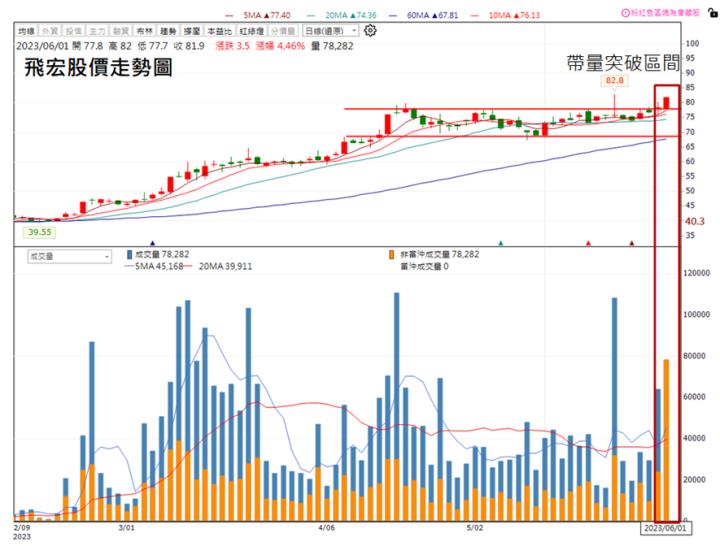Expand the 成交量 indicator dropdown
The height and width of the screenshot is (546, 720).
[68, 256]
